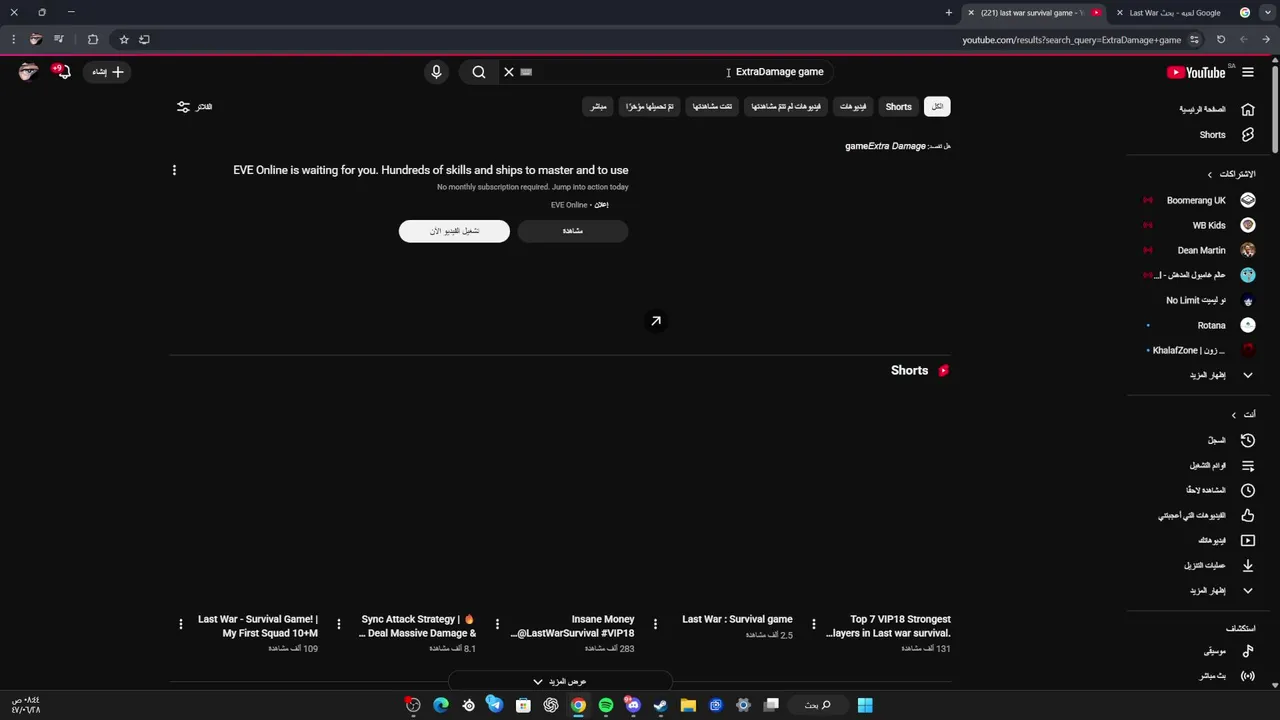This screenshot has width=1280, height=720.
Task: Start voice search with the microphone icon
Action: (x=436, y=72)
